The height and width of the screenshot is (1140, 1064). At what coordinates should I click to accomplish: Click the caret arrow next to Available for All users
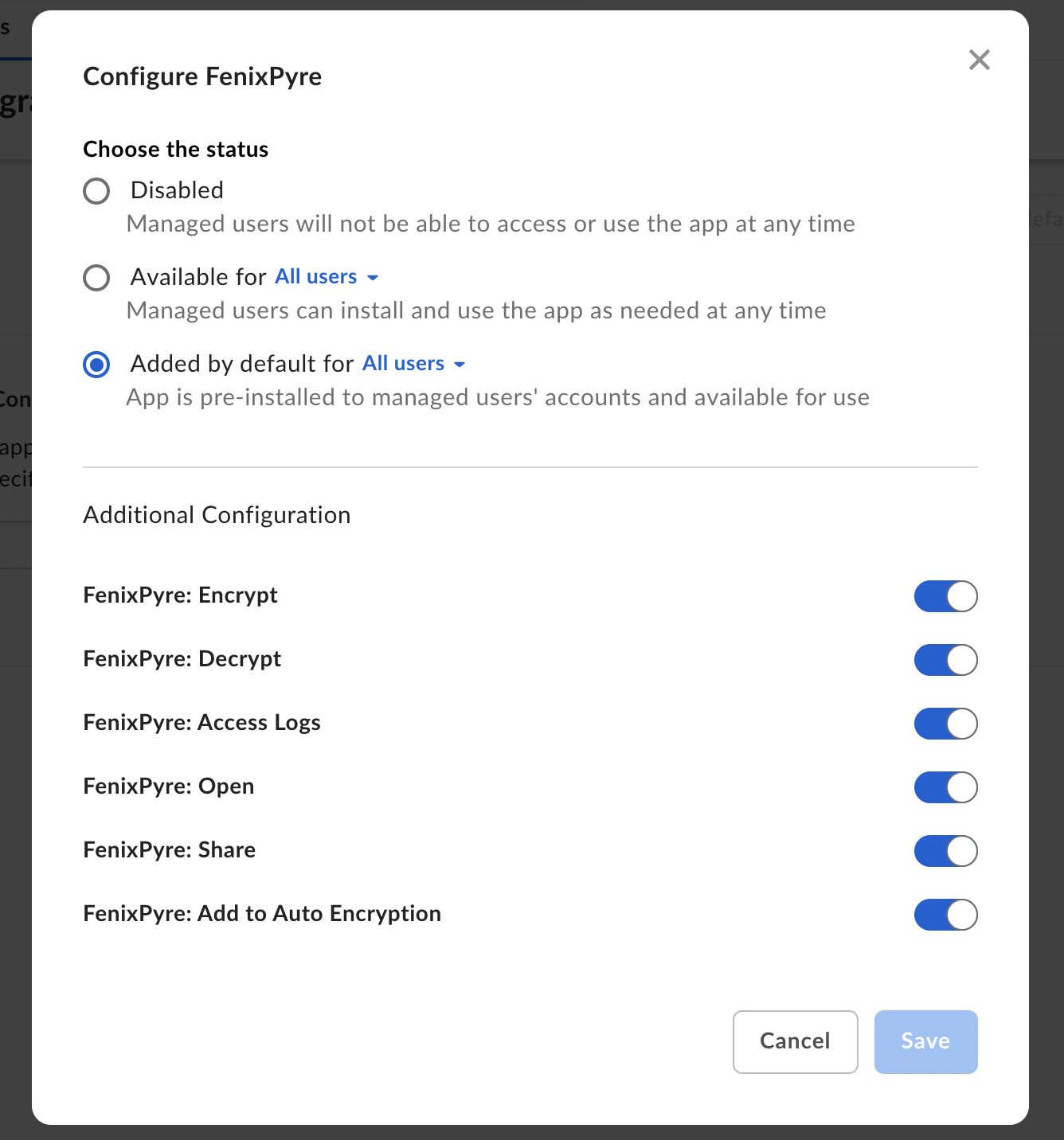[x=373, y=278]
